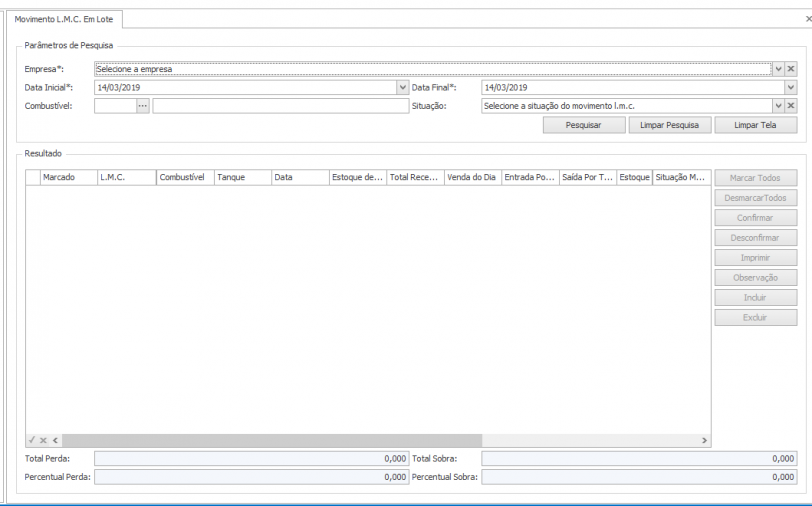Open the Combustível lookup ellipsis button
The height and width of the screenshot is (506, 812).
[143, 106]
